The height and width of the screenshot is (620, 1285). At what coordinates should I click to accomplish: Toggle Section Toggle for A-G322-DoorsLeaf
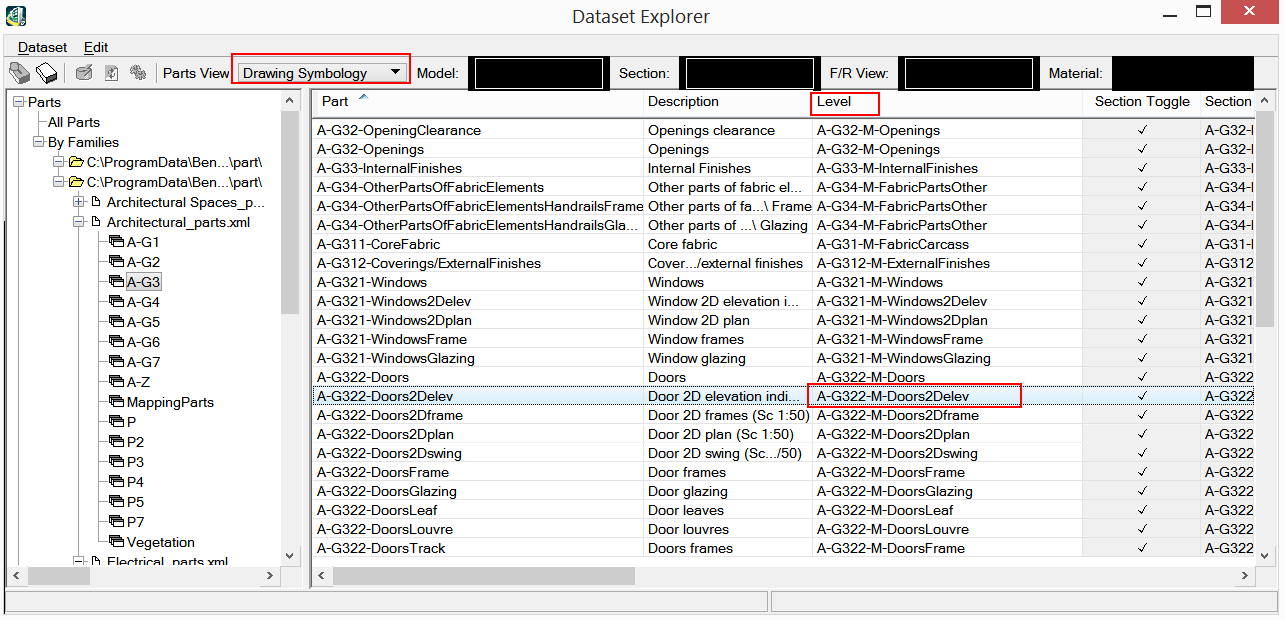pyautogui.click(x=1142, y=510)
